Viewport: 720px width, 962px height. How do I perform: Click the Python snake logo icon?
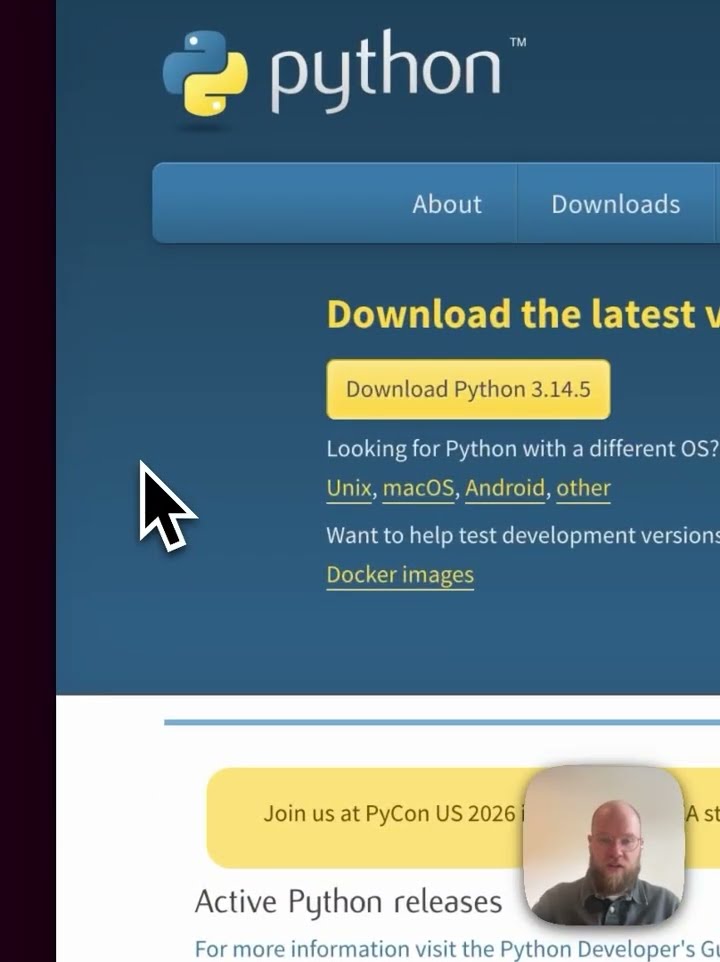tap(205, 73)
